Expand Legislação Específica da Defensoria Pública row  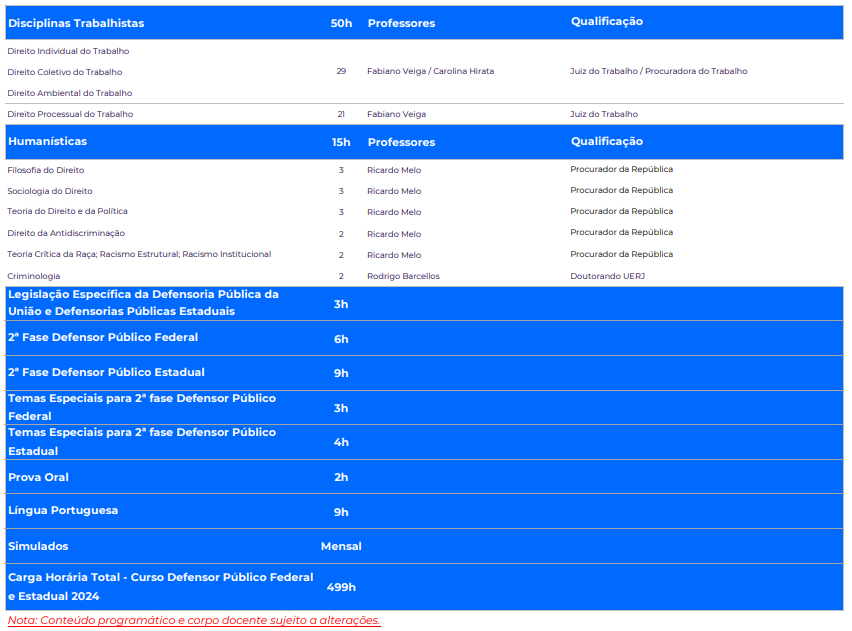coord(143,303)
